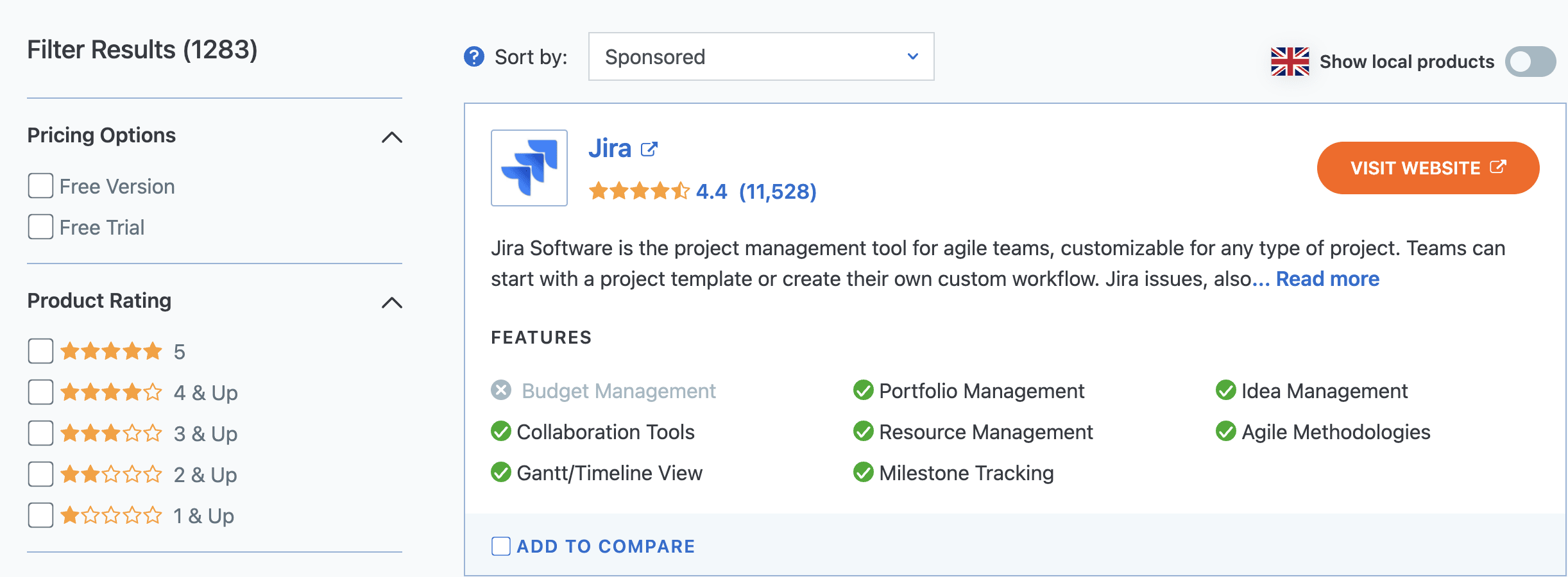Select the 4 & Up rating checkbox
1568x577 pixels.
point(40,392)
